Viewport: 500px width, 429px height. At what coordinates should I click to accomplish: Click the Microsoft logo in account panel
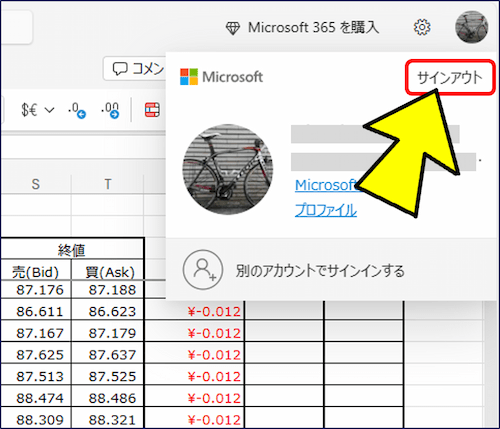tap(221, 77)
